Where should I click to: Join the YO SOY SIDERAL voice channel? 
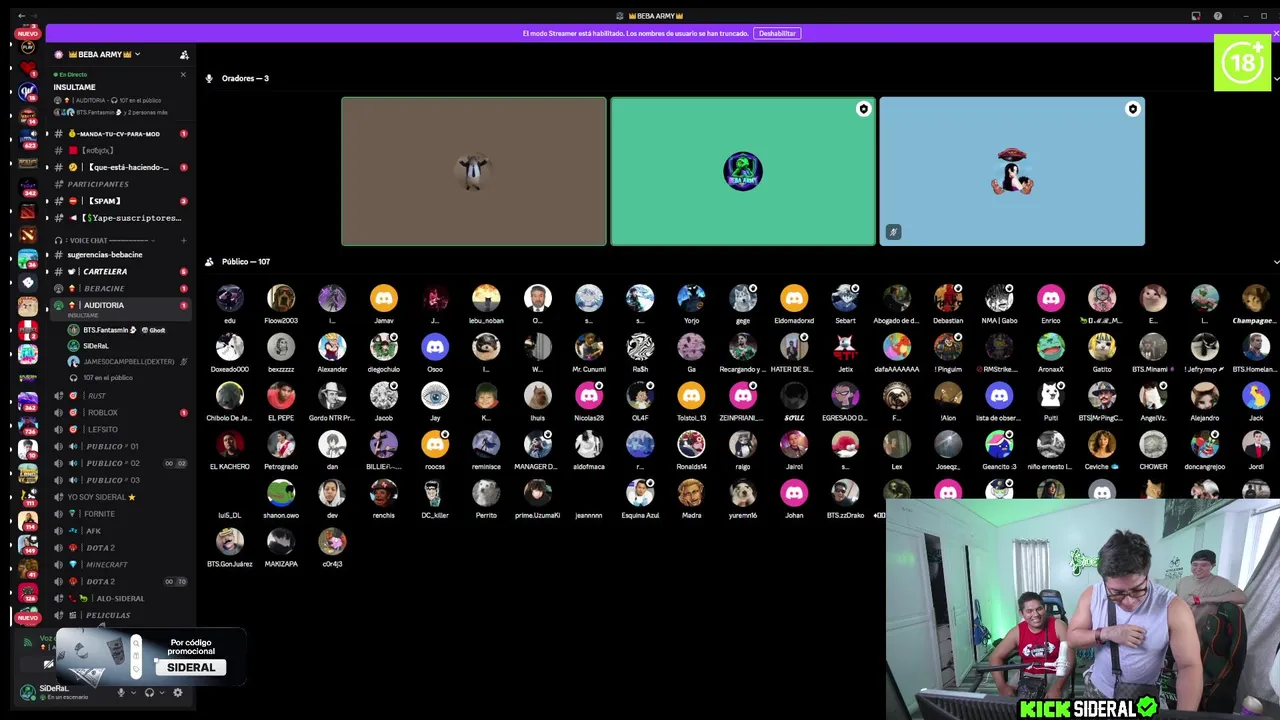click(x=120, y=497)
